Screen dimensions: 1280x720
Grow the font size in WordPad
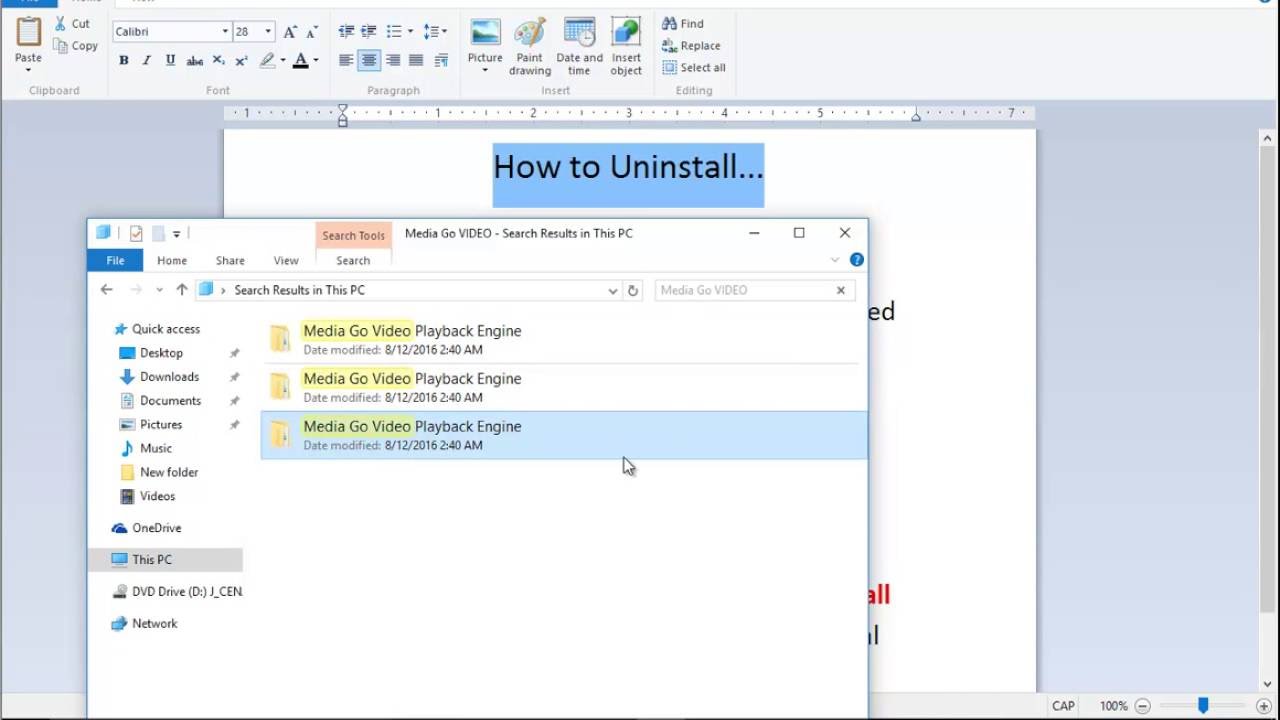click(x=290, y=32)
